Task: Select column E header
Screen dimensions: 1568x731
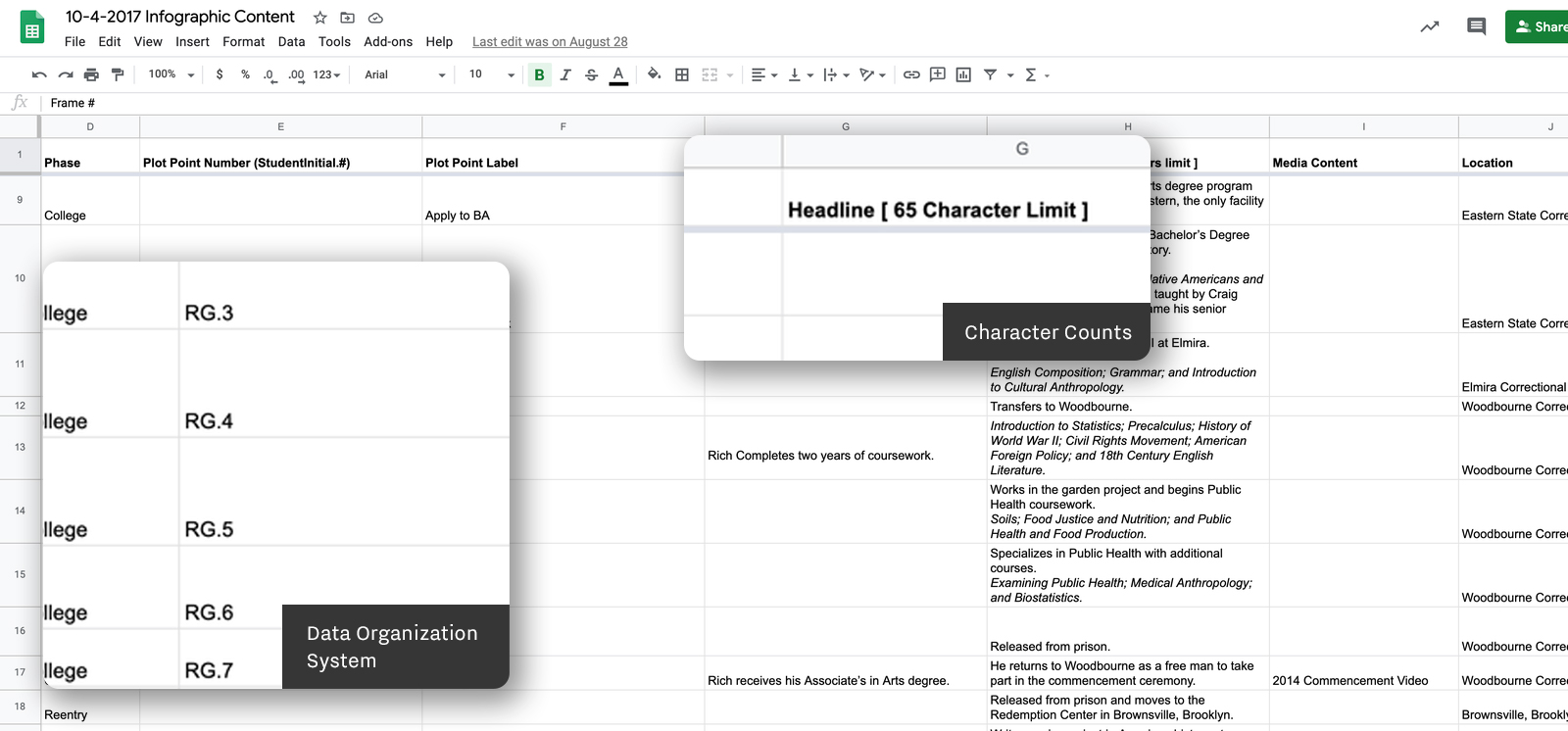Action: point(280,126)
